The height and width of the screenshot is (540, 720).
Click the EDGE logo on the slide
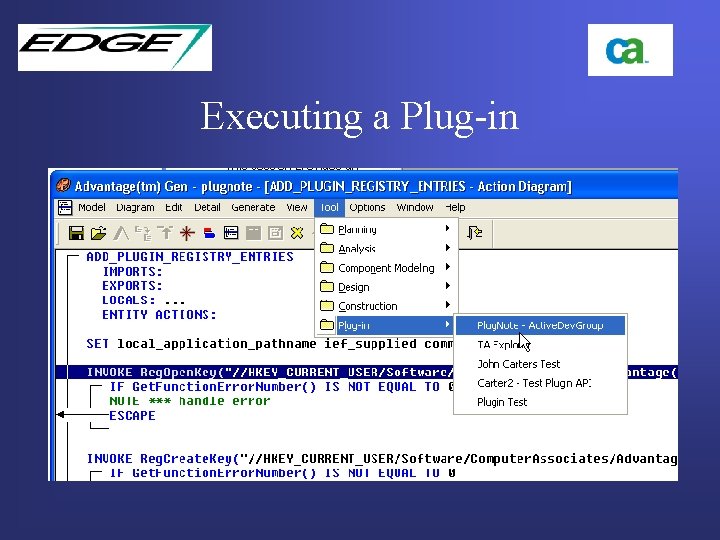tap(115, 47)
